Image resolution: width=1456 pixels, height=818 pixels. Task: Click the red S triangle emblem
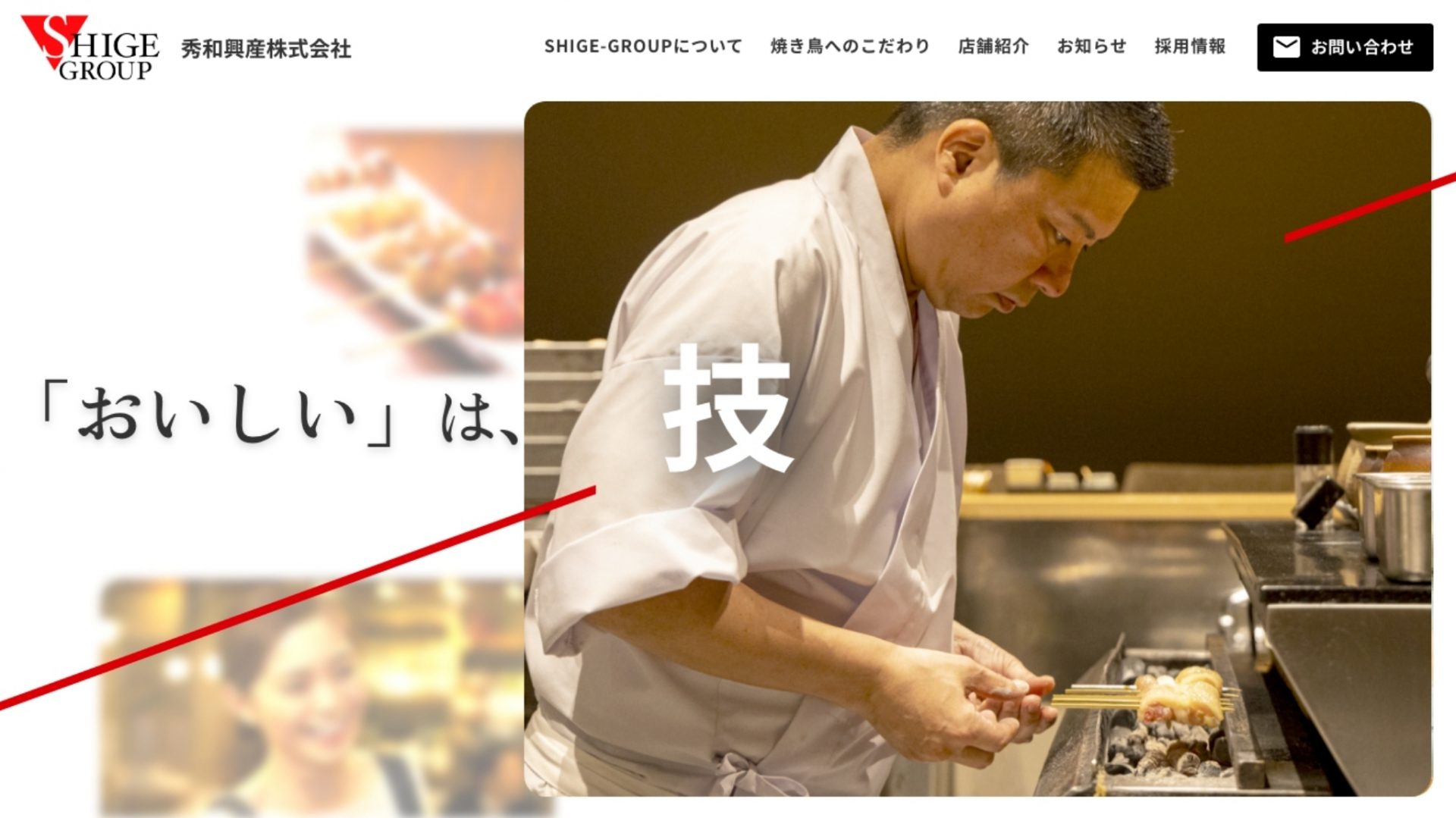[52, 42]
